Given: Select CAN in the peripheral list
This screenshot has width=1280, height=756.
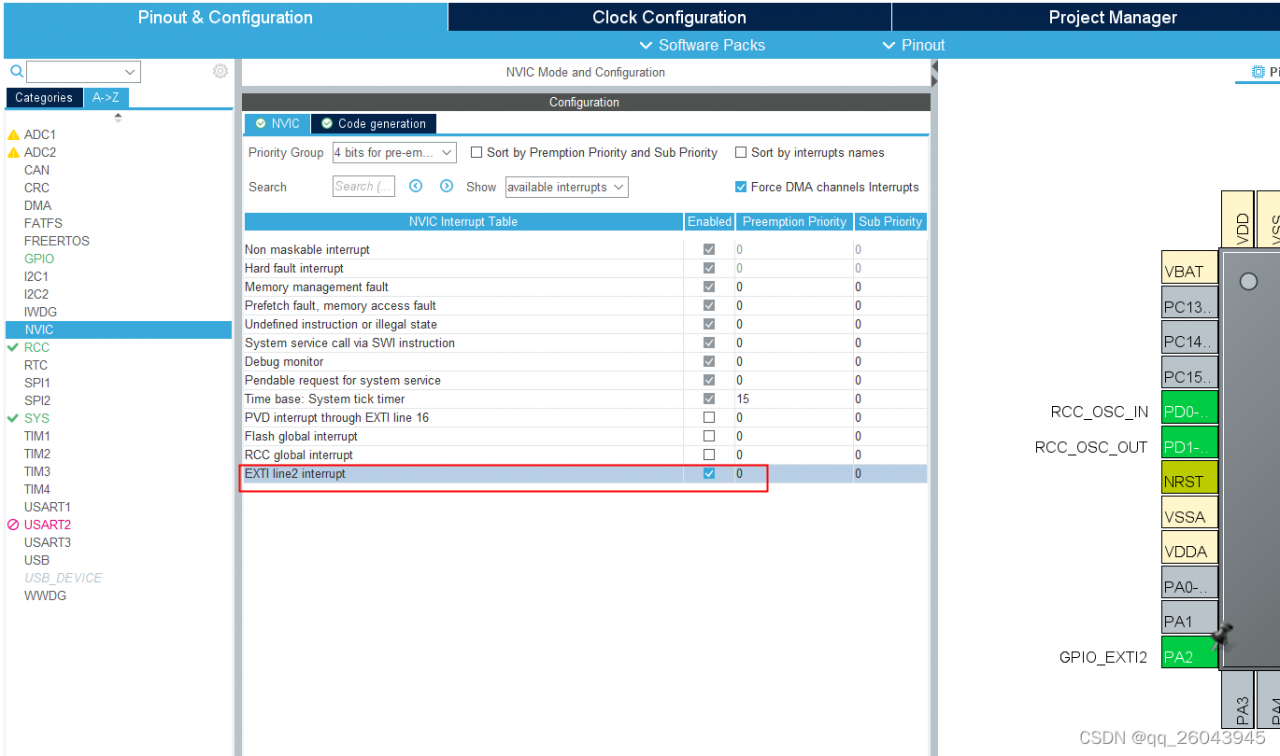Looking at the screenshot, I should pos(37,170).
